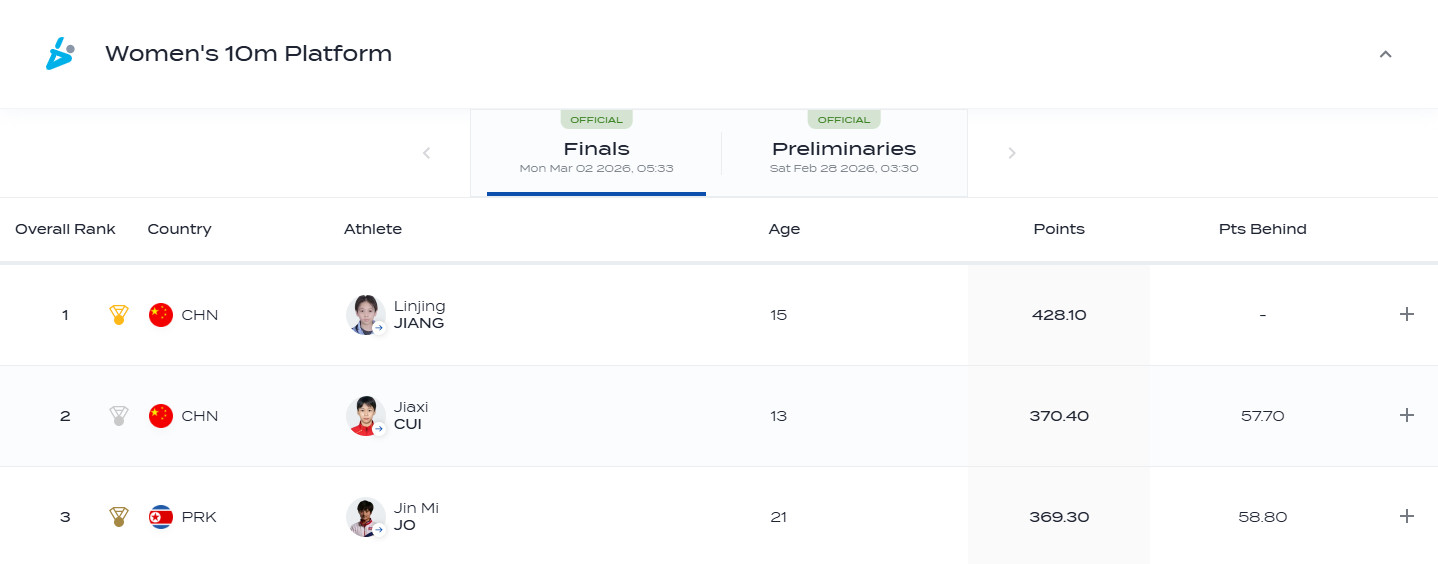The width and height of the screenshot is (1438, 564).
Task: Click the bronze medal icon
Action: tap(119, 517)
